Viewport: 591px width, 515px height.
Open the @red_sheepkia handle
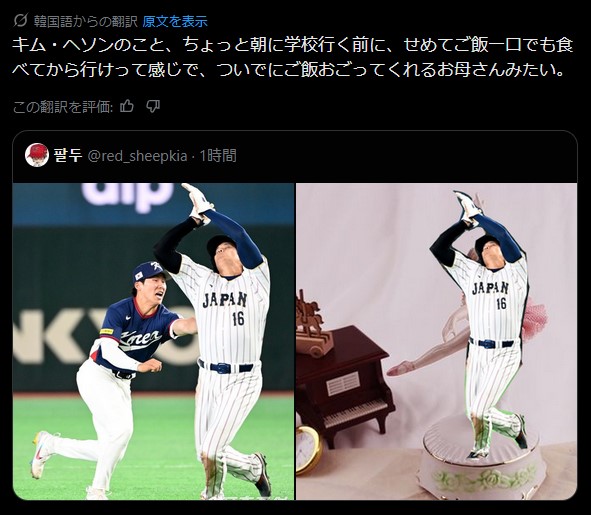click(137, 156)
